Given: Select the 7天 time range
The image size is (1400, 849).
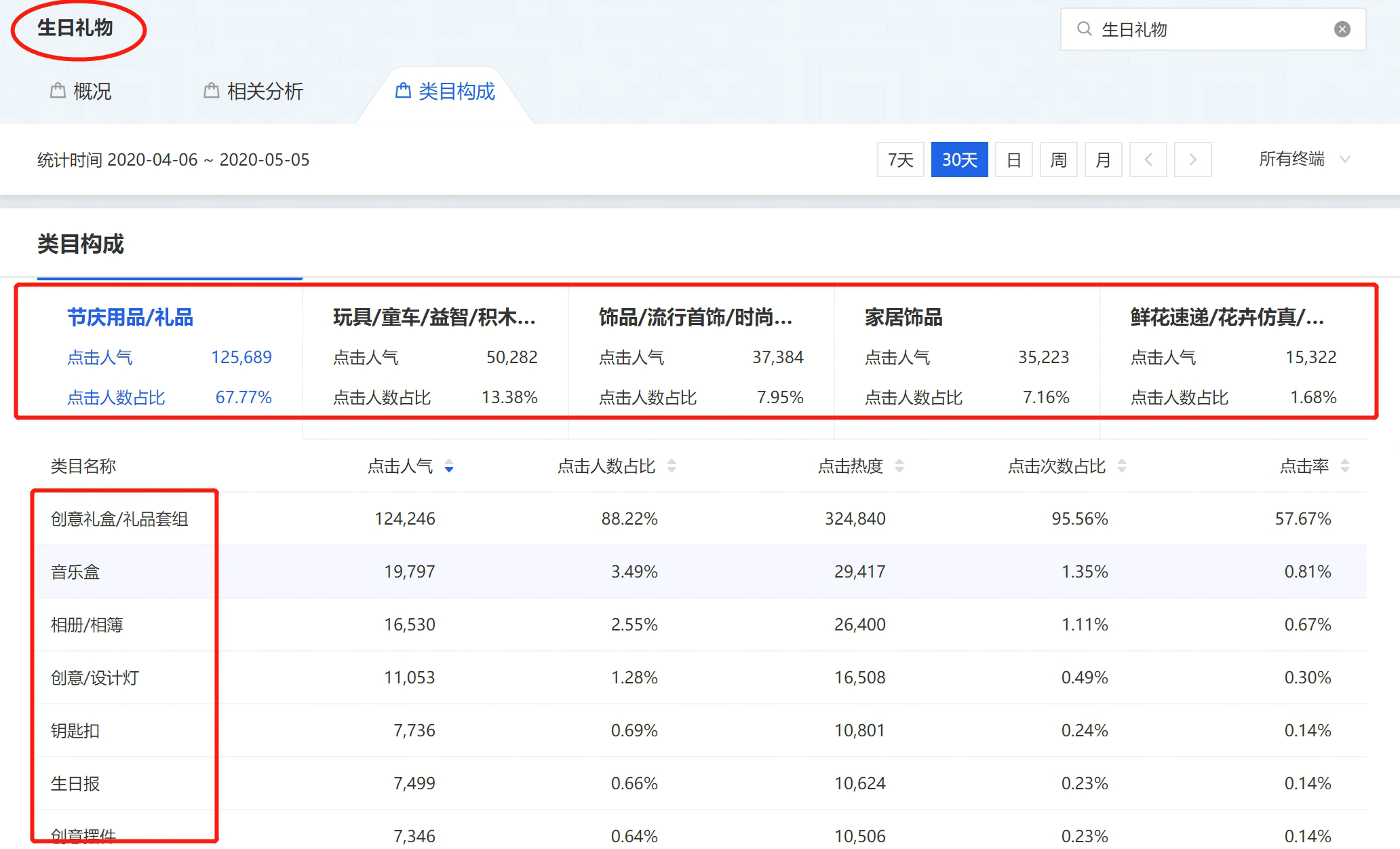Looking at the screenshot, I should pos(900,159).
